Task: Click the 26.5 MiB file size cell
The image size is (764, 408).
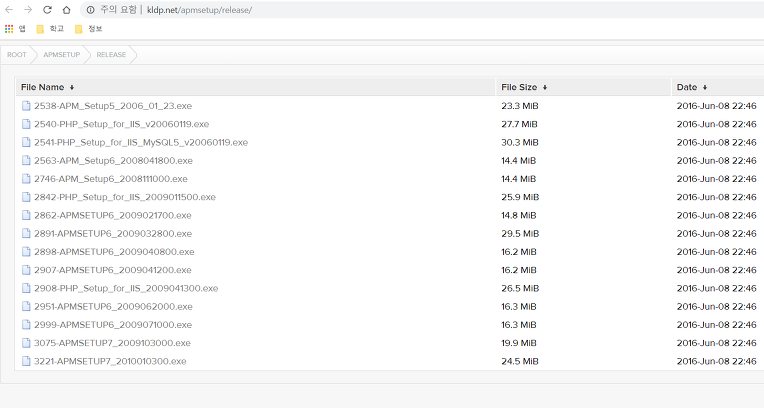Action: click(520, 288)
